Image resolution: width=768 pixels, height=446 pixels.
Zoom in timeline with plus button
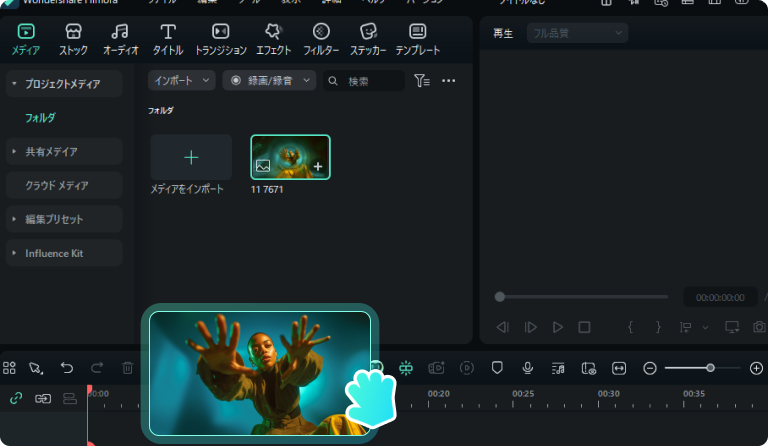[x=756, y=368]
